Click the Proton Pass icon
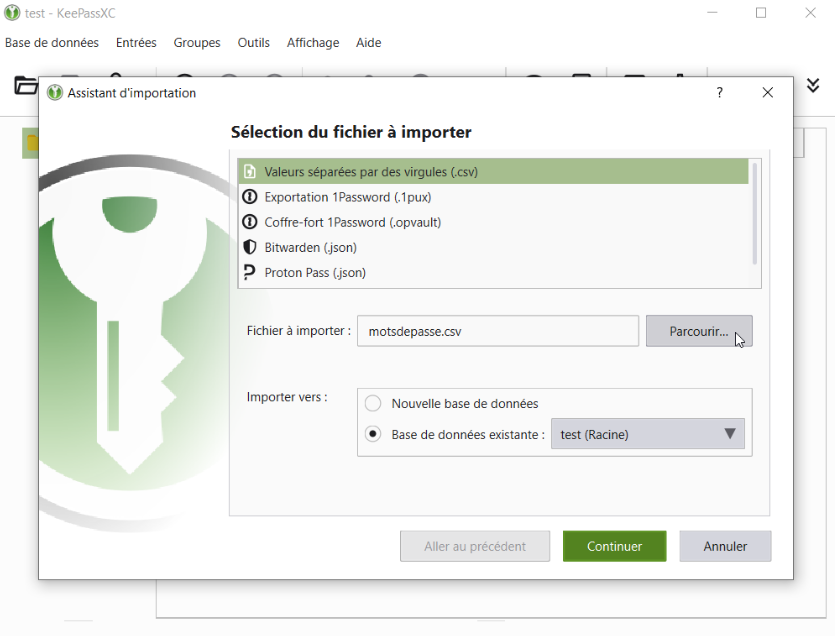835x636 pixels. [x=249, y=272]
